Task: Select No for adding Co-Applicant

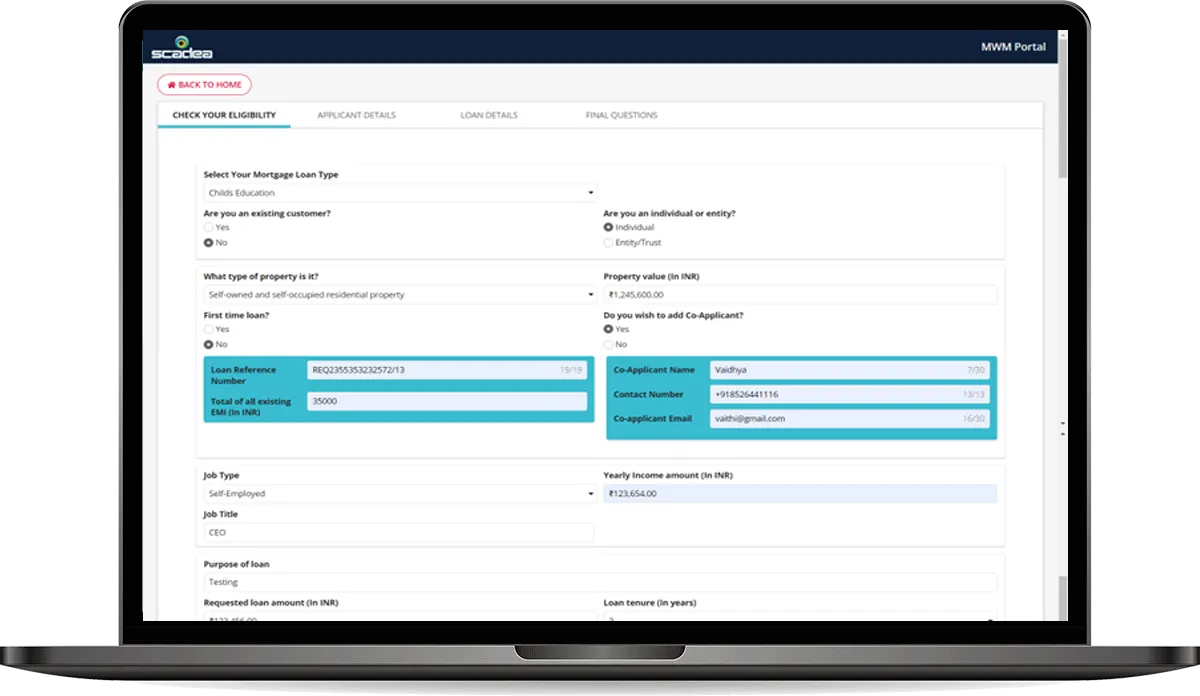Action: 609,344
